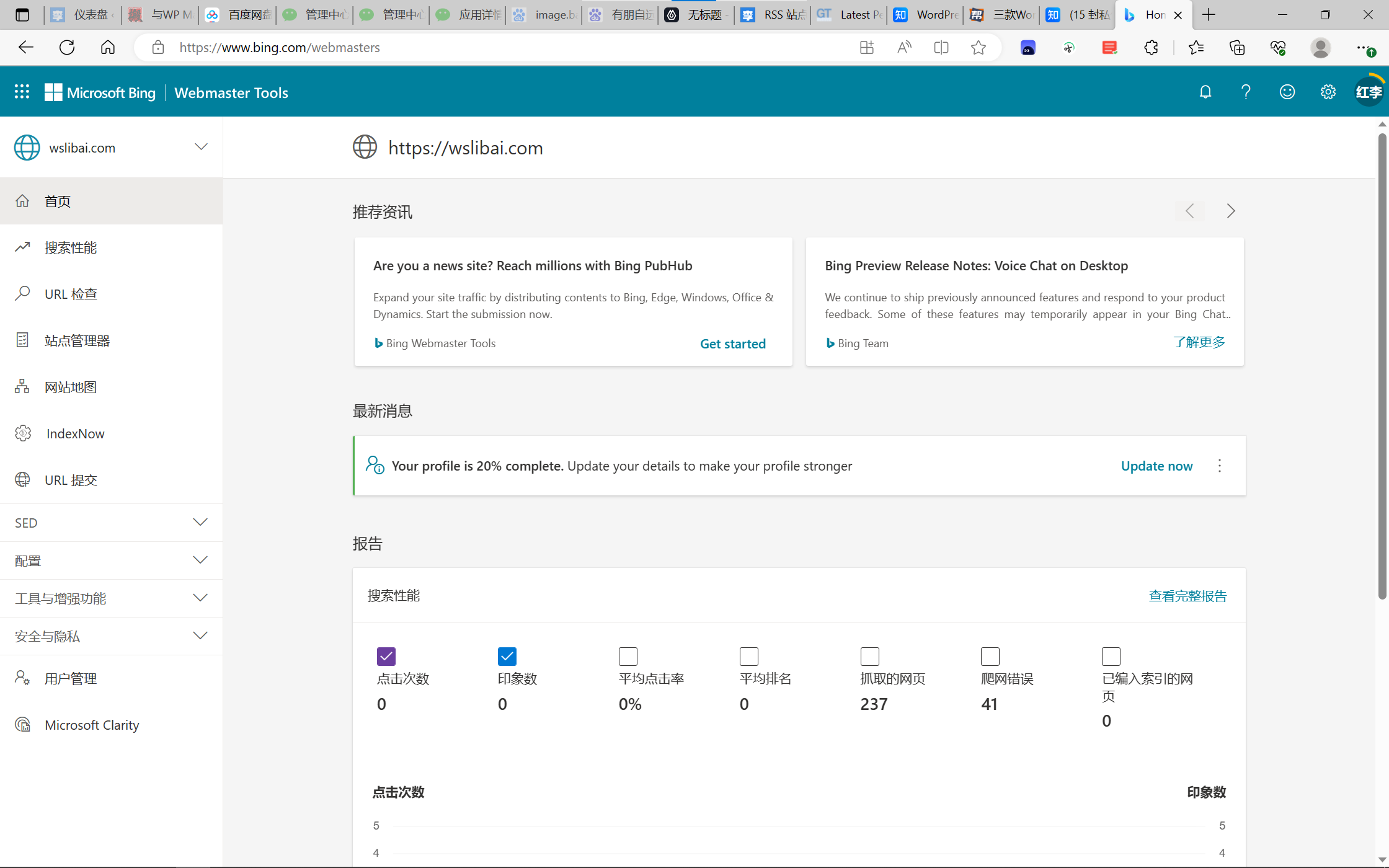This screenshot has width=1389, height=868.
Task: Open the Microsoft apps grid launcher
Action: pyautogui.click(x=22, y=92)
